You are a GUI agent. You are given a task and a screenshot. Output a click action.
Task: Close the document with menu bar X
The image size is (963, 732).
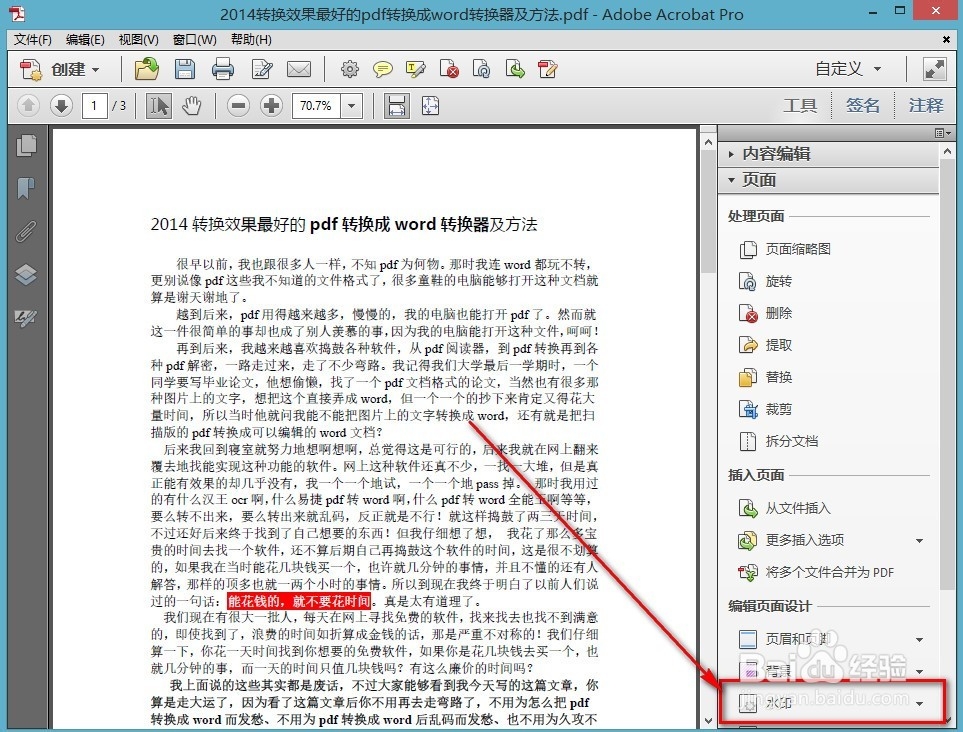[946, 40]
